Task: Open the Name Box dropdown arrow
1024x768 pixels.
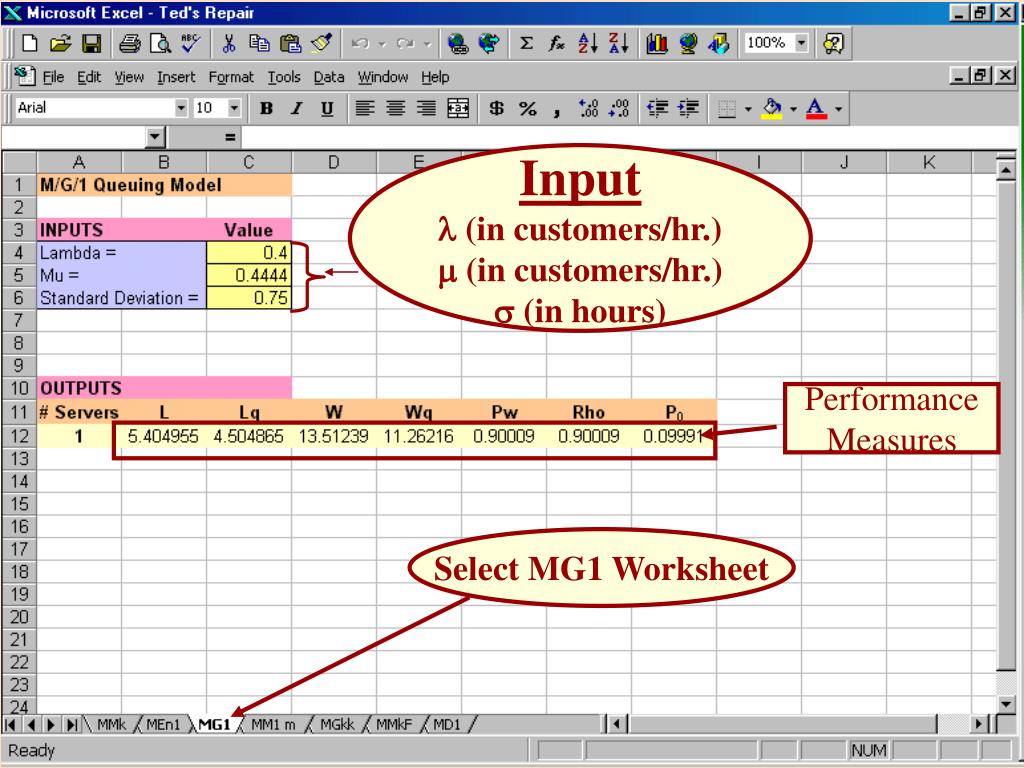Action: (x=154, y=136)
